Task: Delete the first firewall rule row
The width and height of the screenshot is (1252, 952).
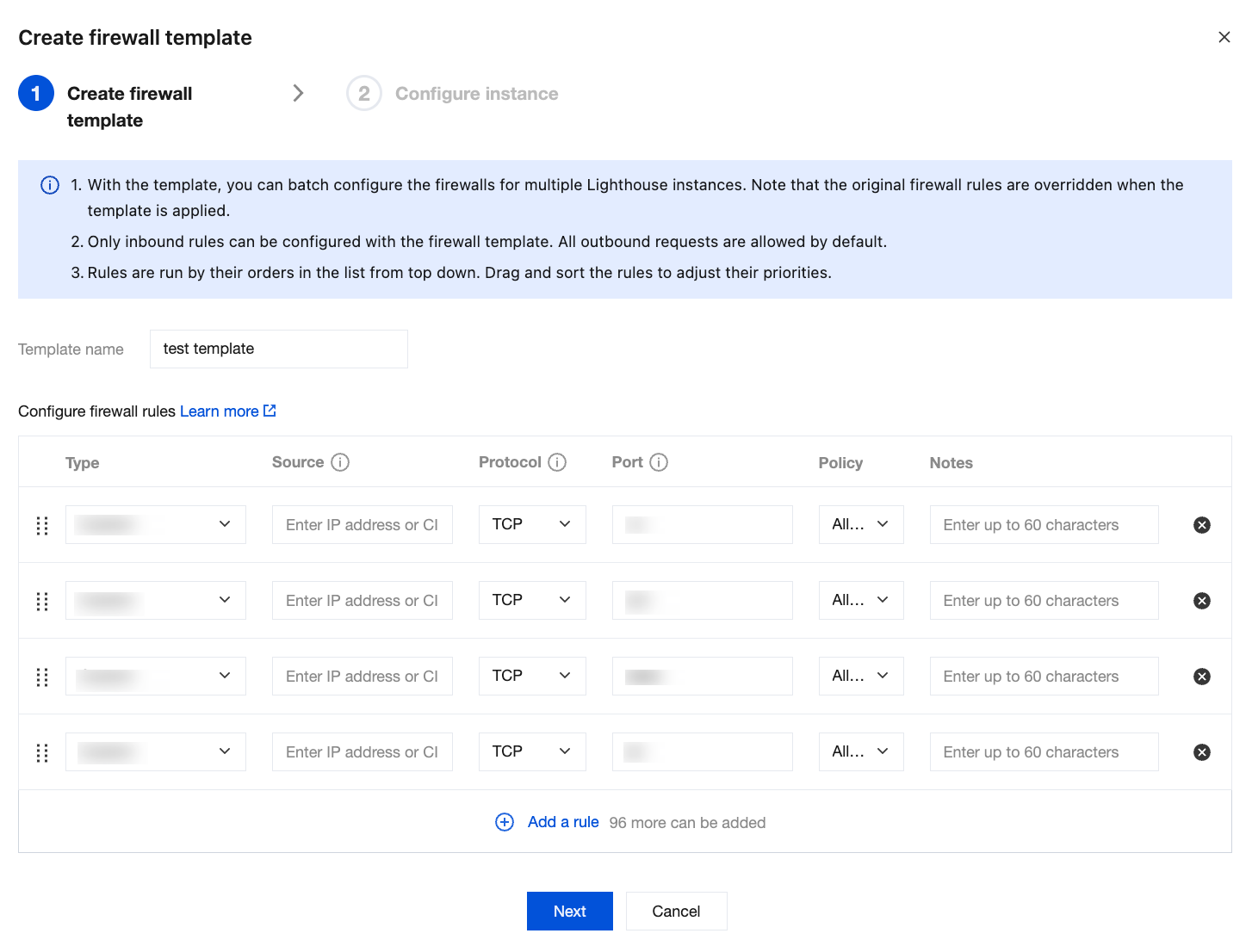Action: pyautogui.click(x=1202, y=525)
